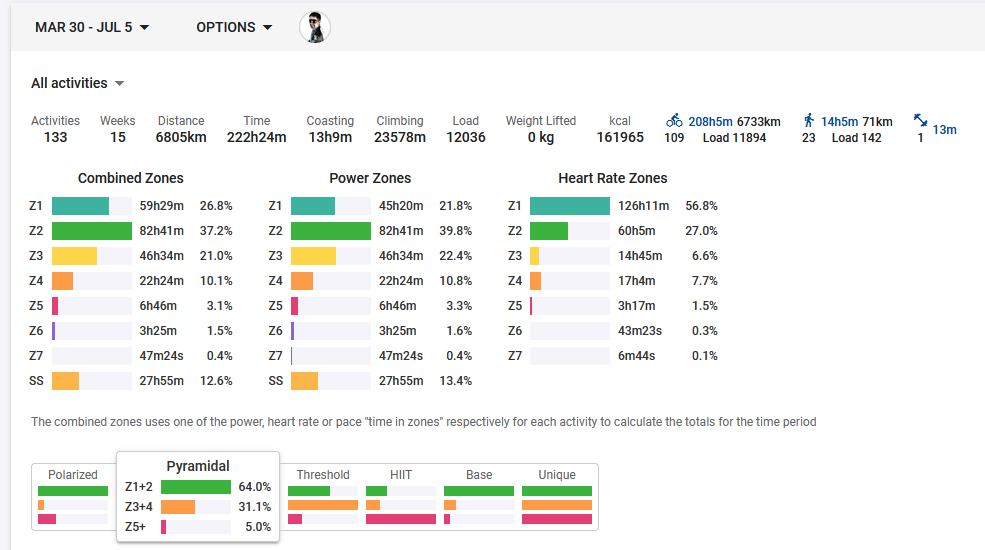Click the 14h5m walking time link
The width and height of the screenshot is (985, 550).
(x=840, y=122)
